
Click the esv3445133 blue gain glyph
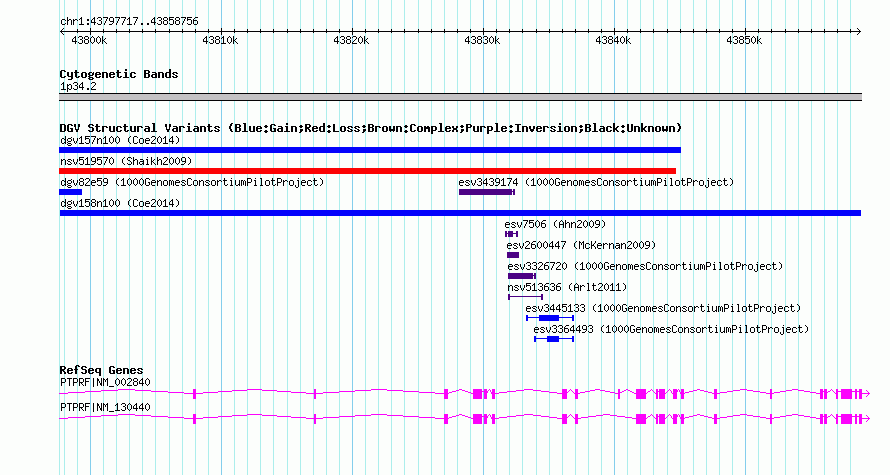[x=550, y=318]
